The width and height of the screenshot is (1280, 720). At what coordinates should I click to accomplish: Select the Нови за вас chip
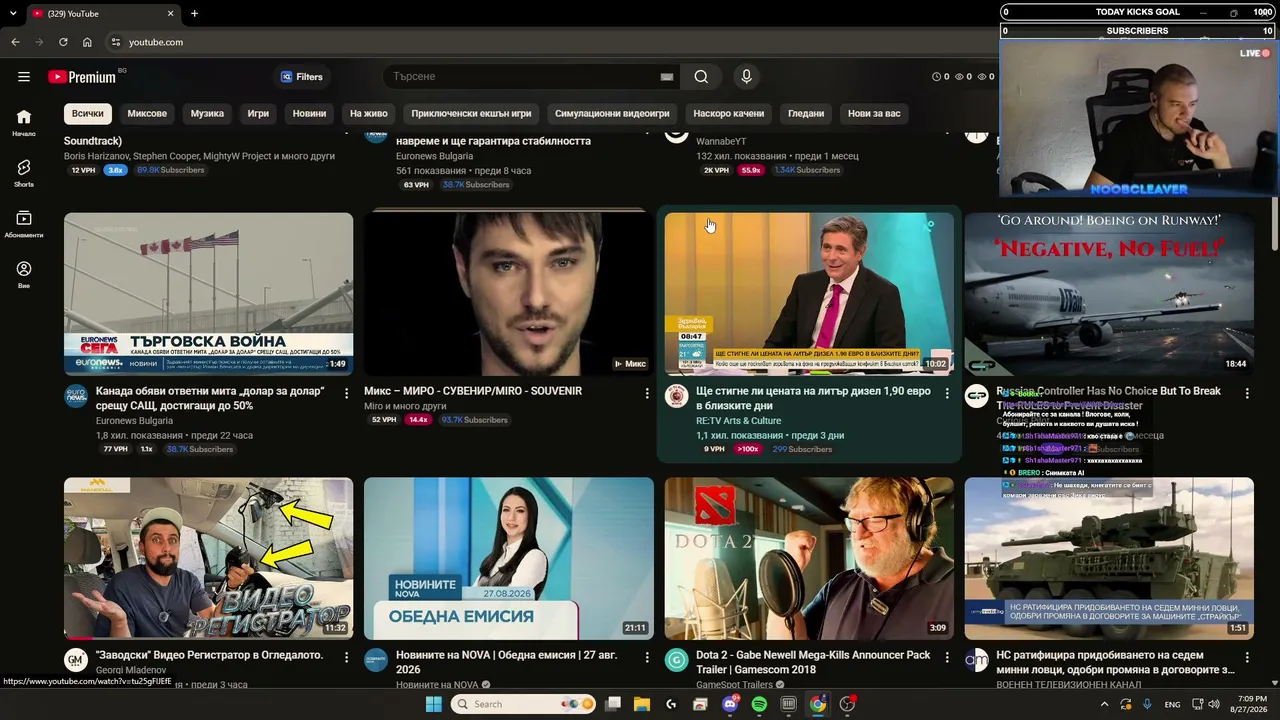874,113
